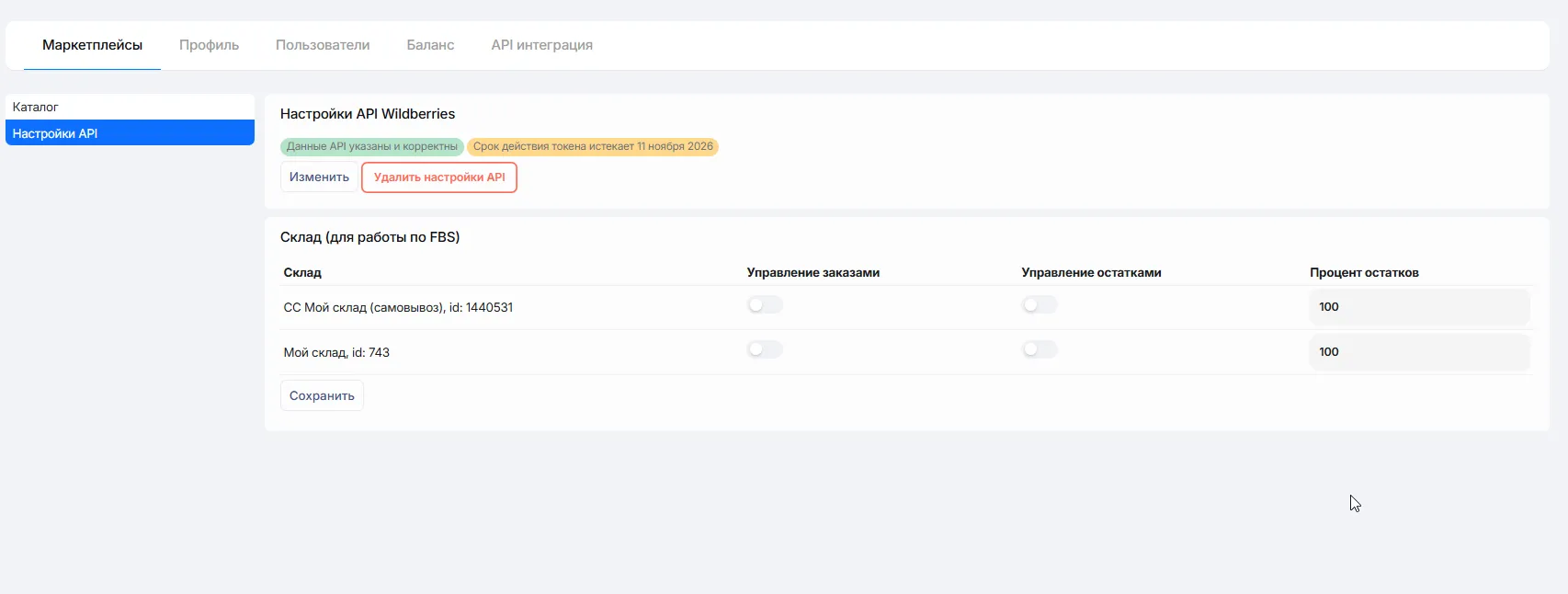Save warehouse settings with Сохранить
Viewport: 1568px width, 594px height.
click(x=322, y=396)
